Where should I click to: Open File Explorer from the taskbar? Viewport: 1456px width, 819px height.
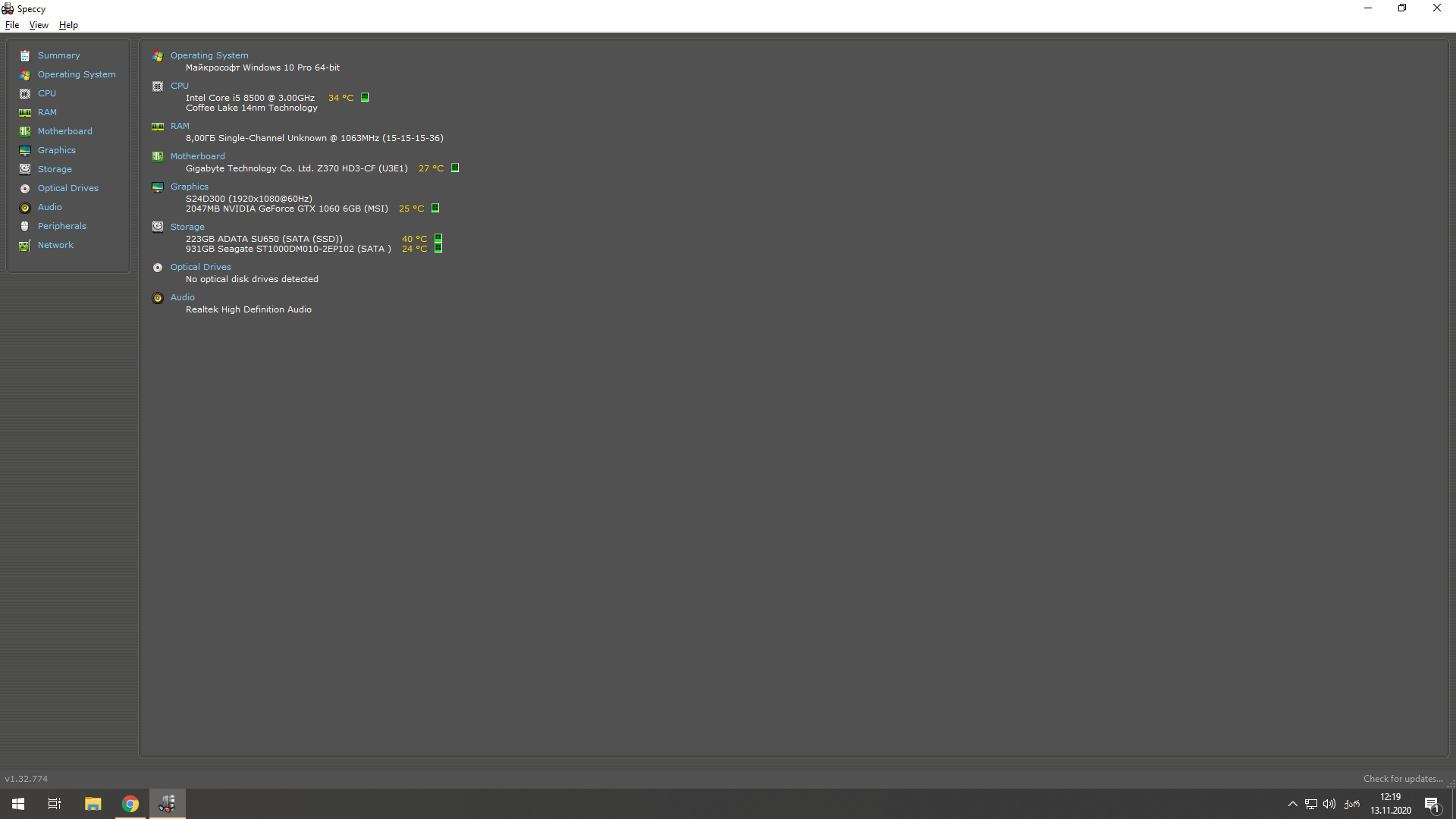tap(93, 804)
